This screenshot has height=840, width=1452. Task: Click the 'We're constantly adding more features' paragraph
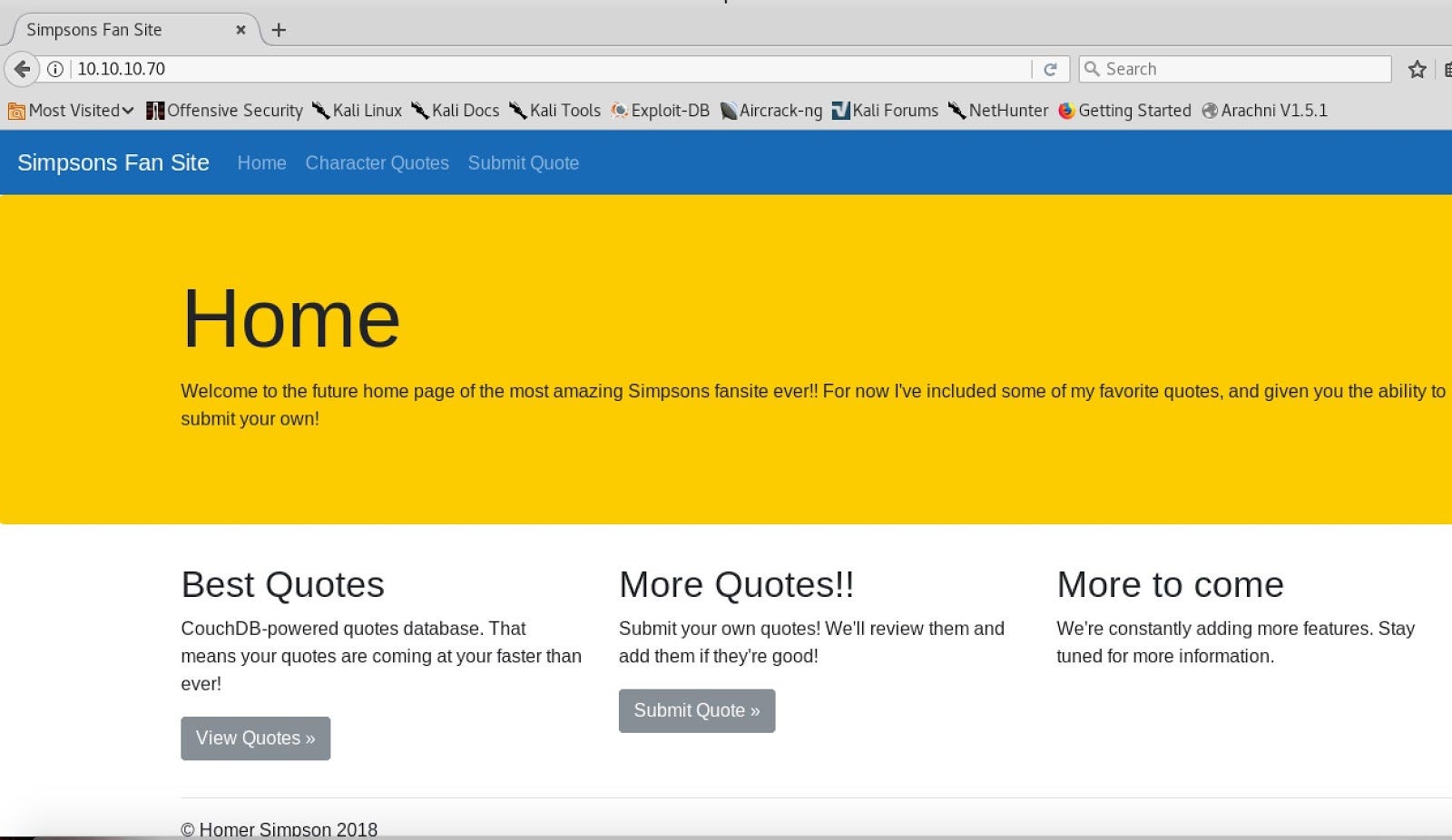coord(1235,642)
